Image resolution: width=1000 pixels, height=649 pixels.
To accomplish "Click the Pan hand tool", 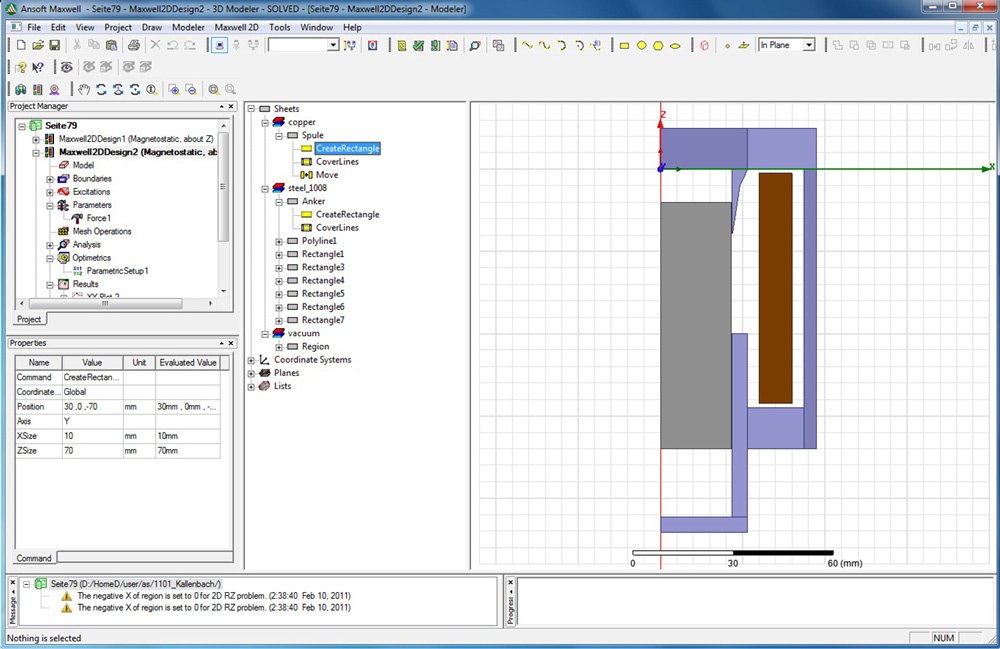I will coord(85,89).
